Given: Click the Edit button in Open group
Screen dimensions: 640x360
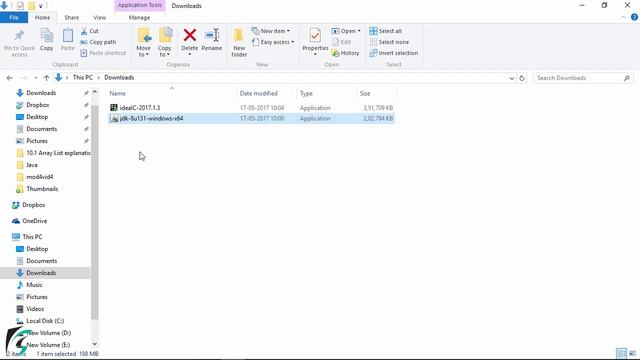Looking at the screenshot, I should tap(342, 42).
